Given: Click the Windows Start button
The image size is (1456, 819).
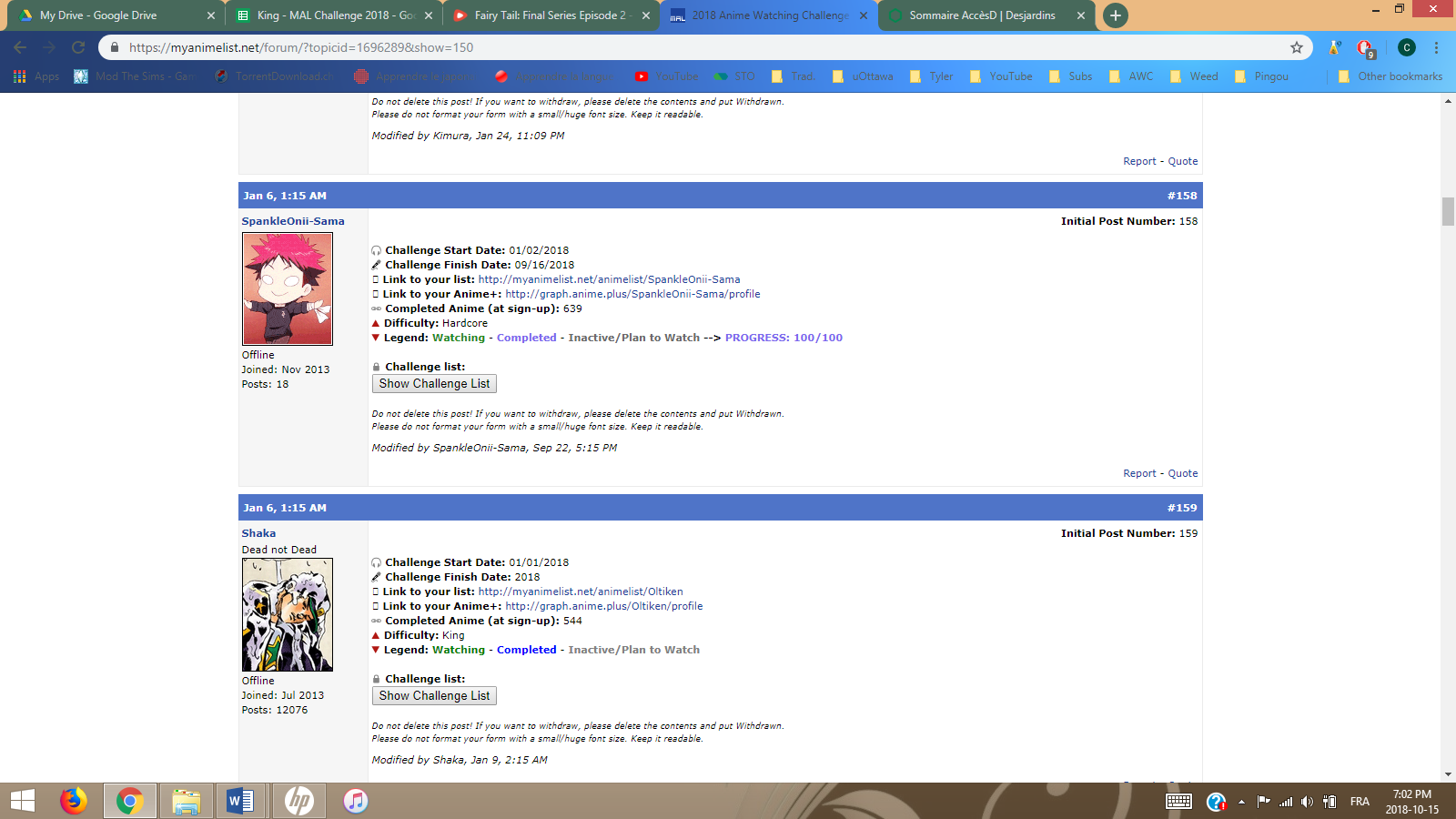Looking at the screenshot, I should [22, 801].
